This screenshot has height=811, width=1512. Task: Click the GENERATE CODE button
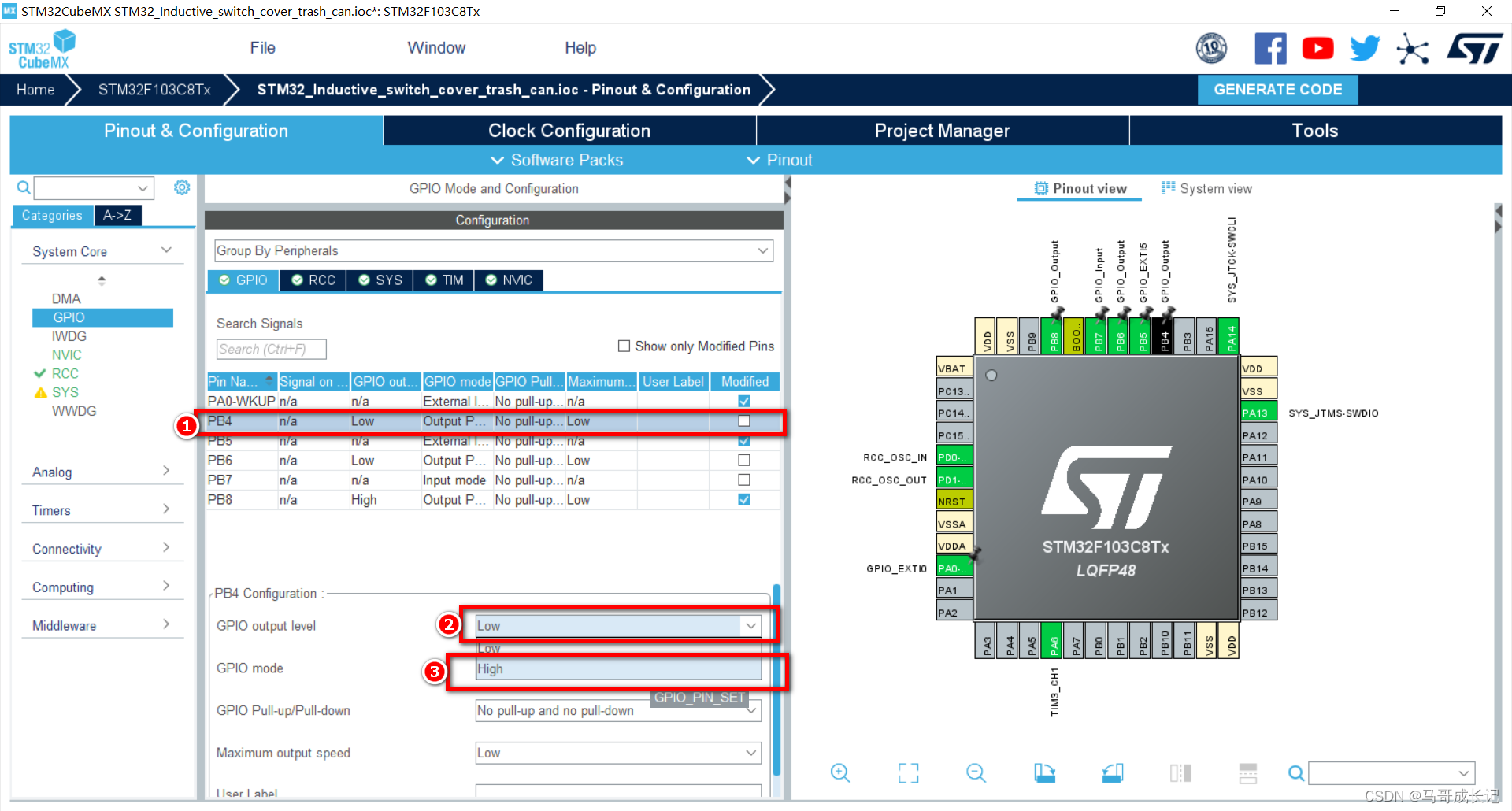point(1277,90)
